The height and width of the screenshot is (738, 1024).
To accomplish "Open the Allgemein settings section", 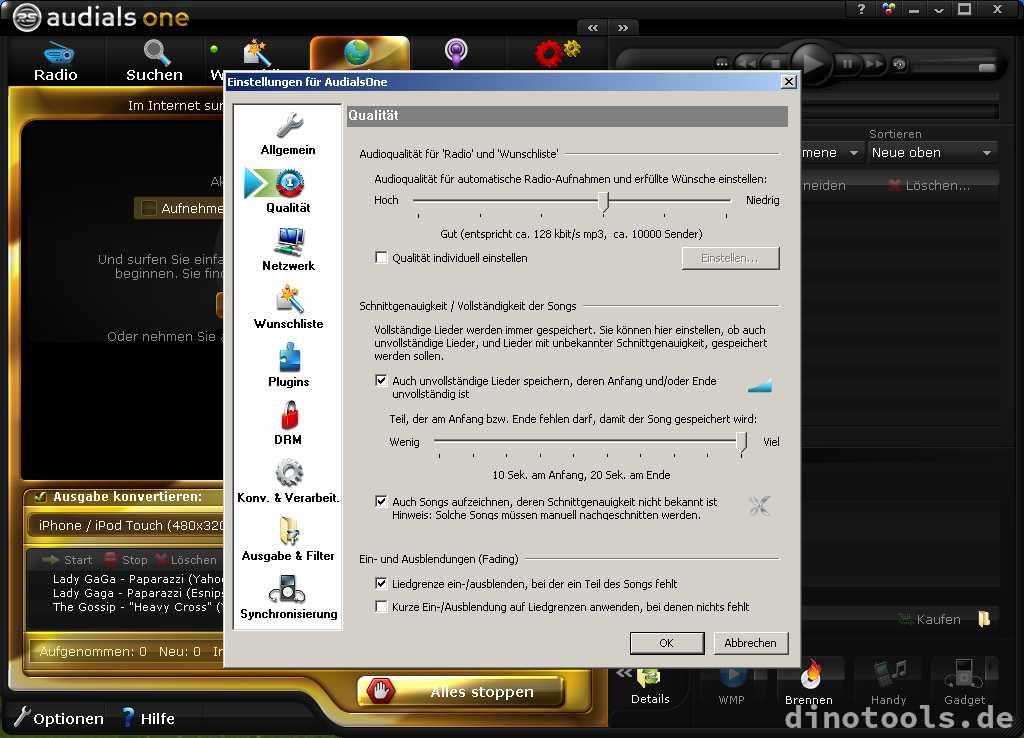I will coord(288,134).
